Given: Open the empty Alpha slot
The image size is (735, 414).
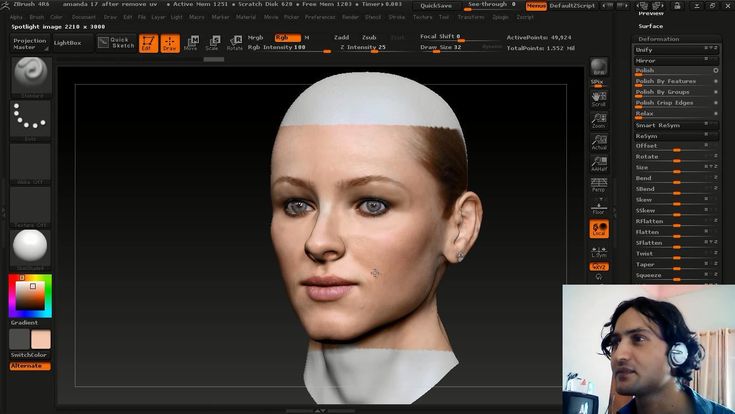Looking at the screenshot, I should click(30, 162).
